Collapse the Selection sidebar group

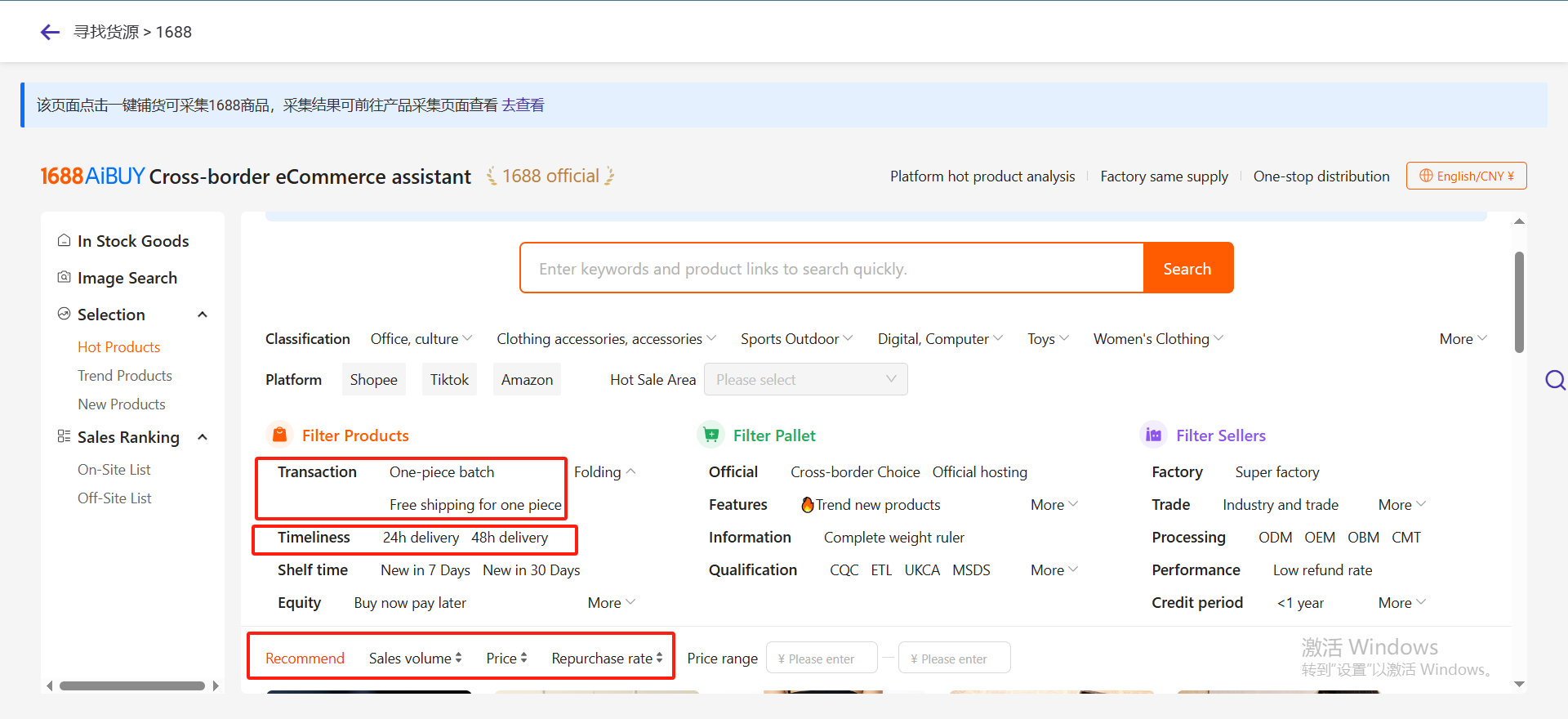point(203,315)
